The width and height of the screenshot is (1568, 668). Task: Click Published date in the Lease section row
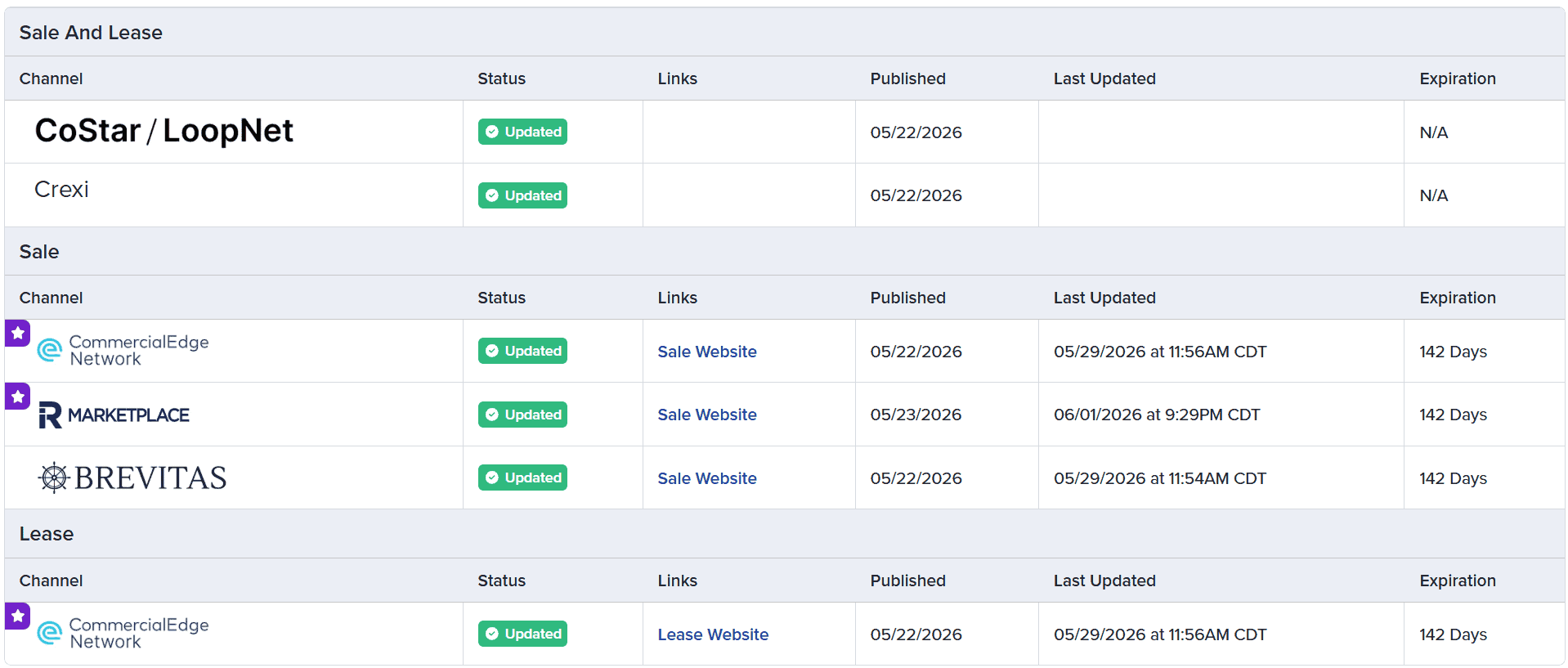916,634
